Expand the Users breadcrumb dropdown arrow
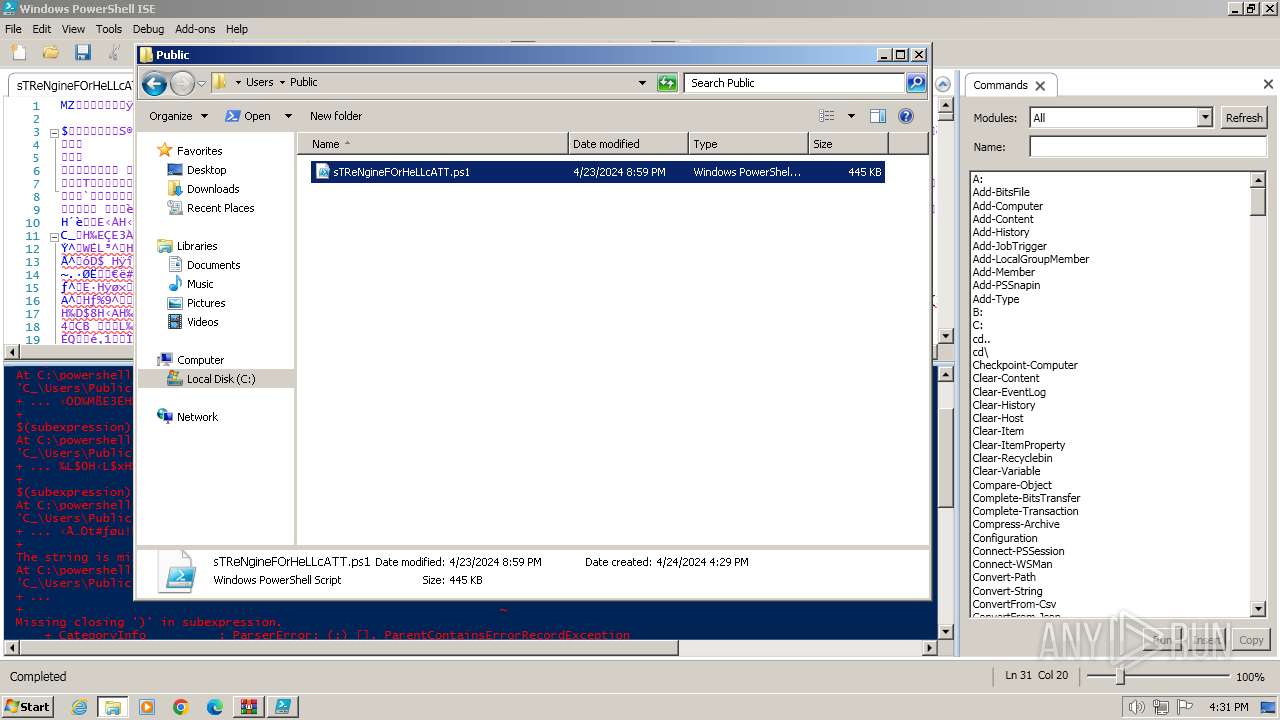This screenshot has height=720, width=1280. pos(238,83)
